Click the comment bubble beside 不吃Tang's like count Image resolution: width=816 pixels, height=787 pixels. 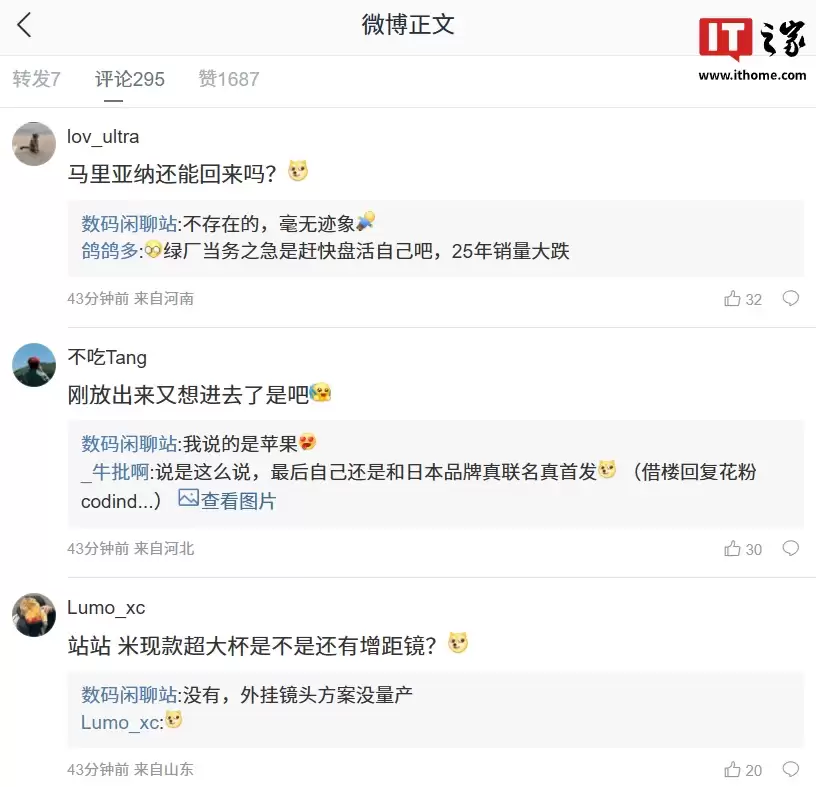(x=790, y=548)
